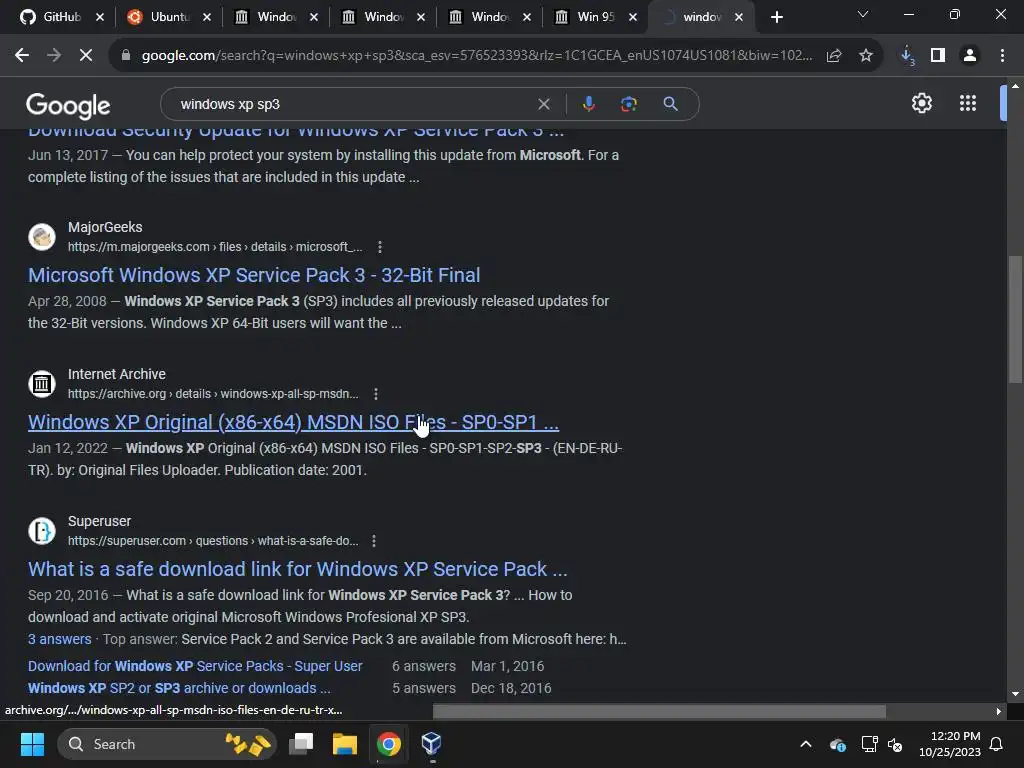This screenshot has height=768, width=1024.
Task: Click the MajorGeeks site favicon
Action: click(42, 236)
